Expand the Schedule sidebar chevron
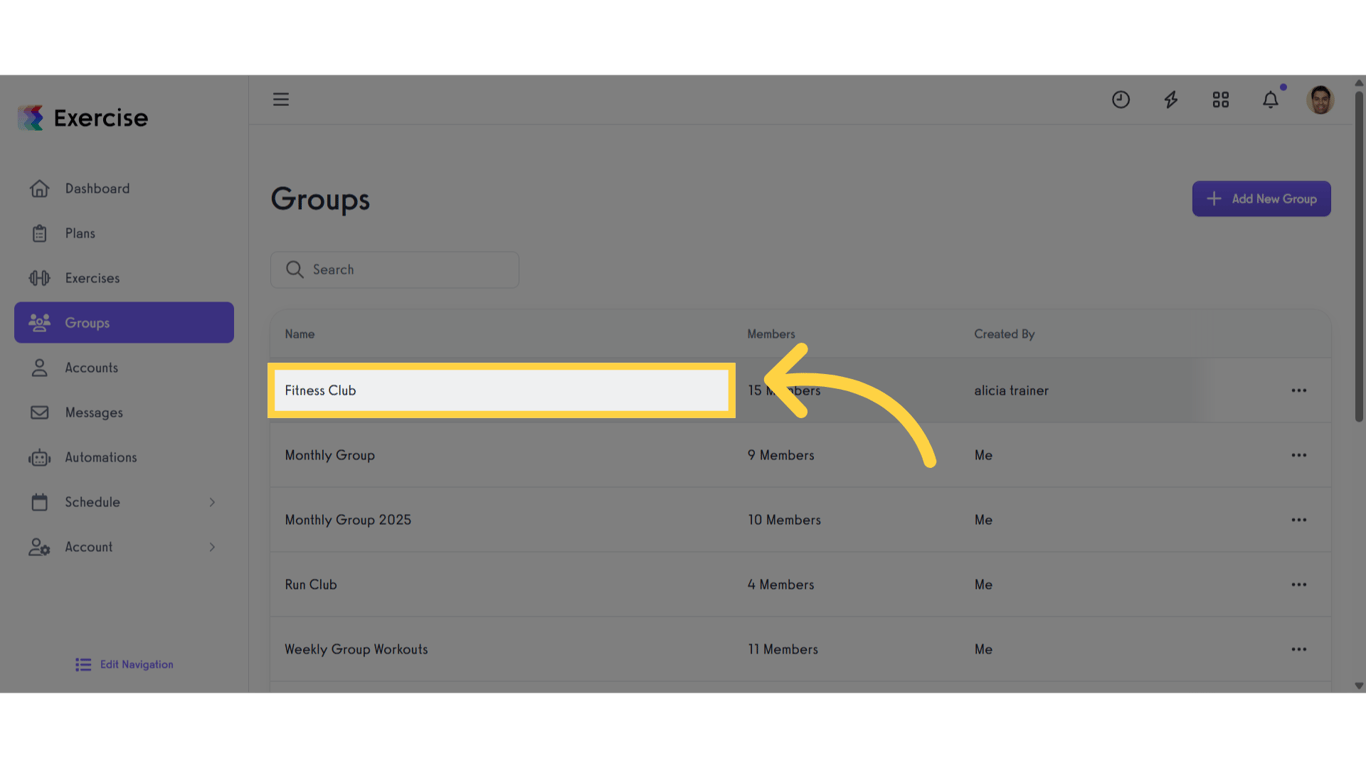 [x=212, y=502]
